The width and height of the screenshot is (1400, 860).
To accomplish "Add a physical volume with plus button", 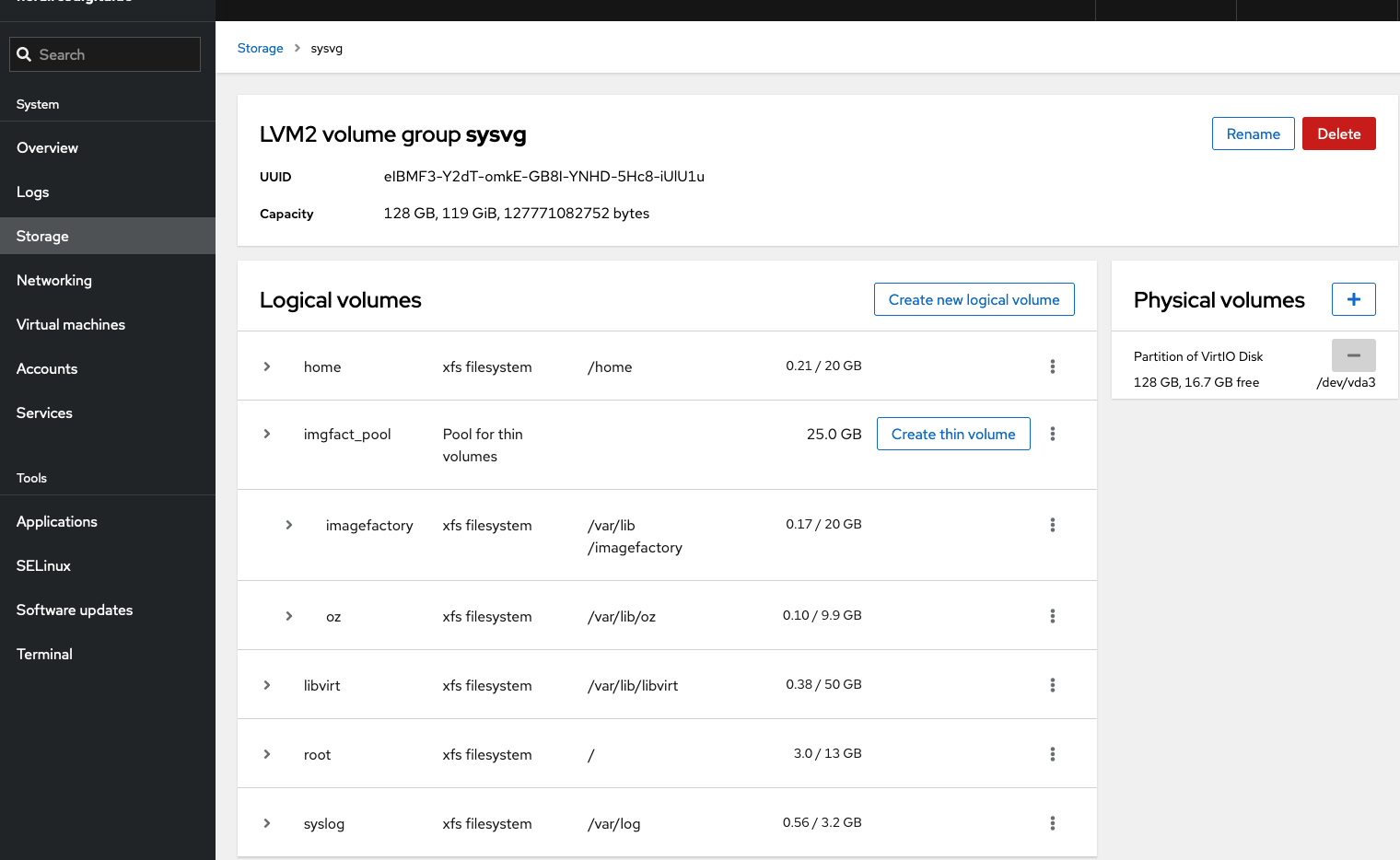I will tap(1353, 299).
